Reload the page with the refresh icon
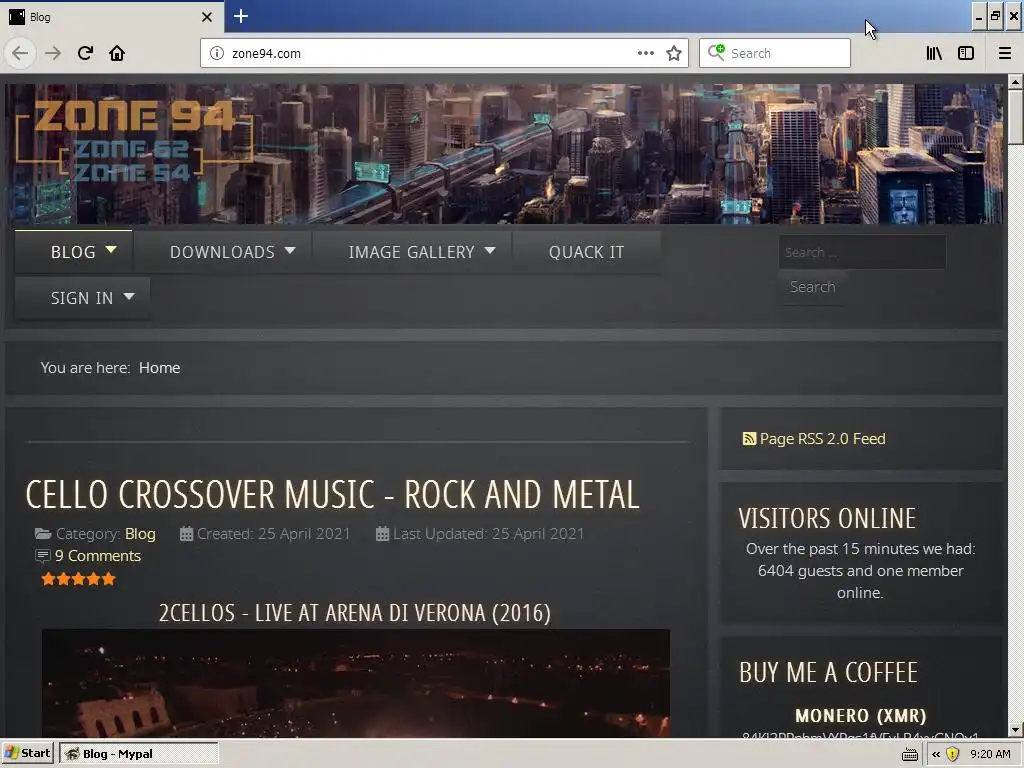The image size is (1024, 768). tap(85, 53)
